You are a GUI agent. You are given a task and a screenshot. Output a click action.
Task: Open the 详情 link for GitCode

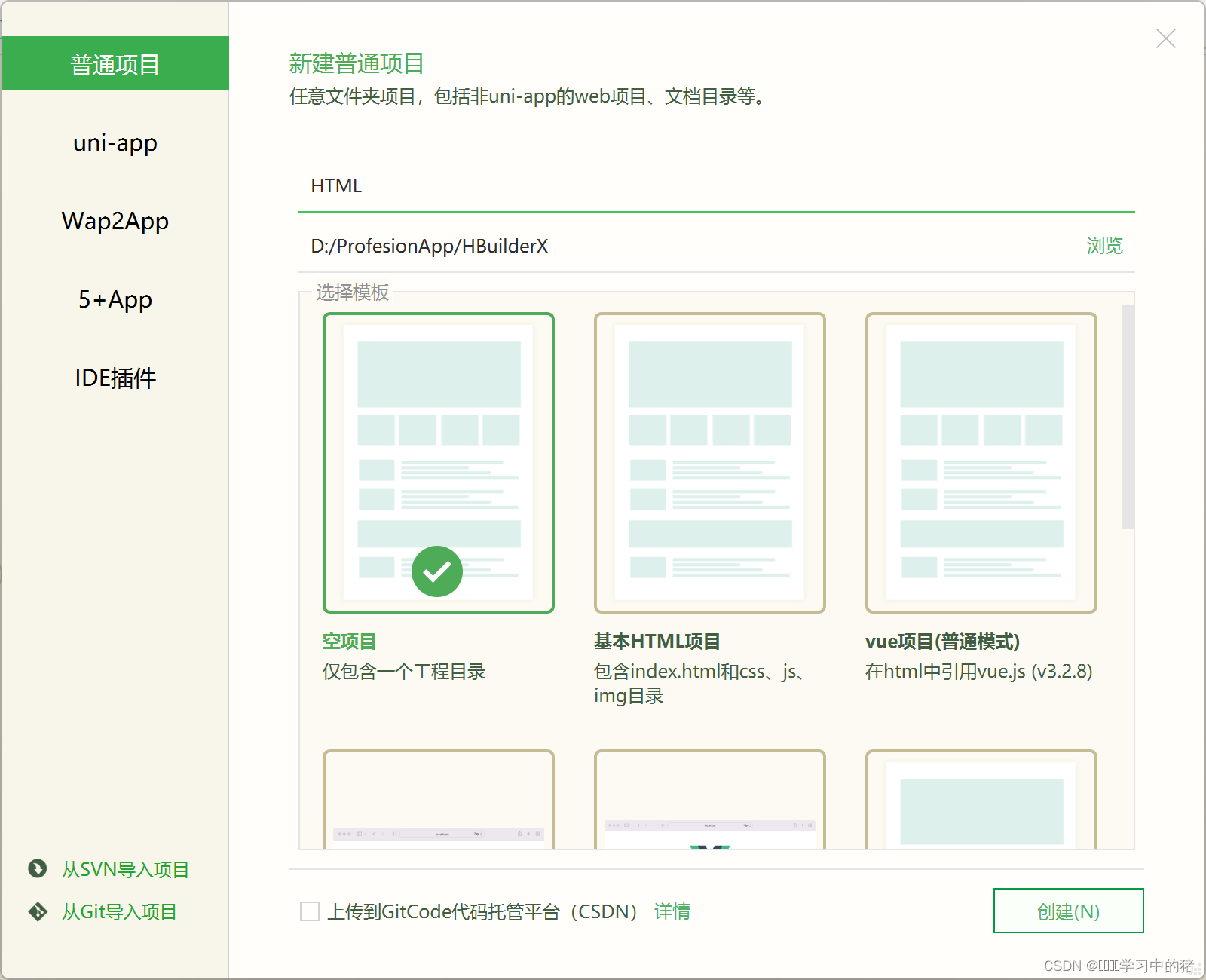(x=672, y=911)
